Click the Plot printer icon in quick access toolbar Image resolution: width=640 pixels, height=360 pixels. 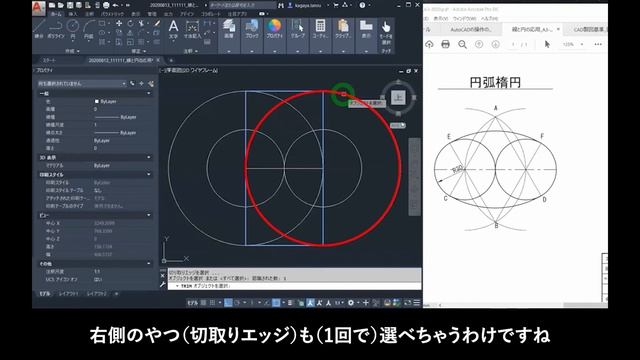coord(106,5)
